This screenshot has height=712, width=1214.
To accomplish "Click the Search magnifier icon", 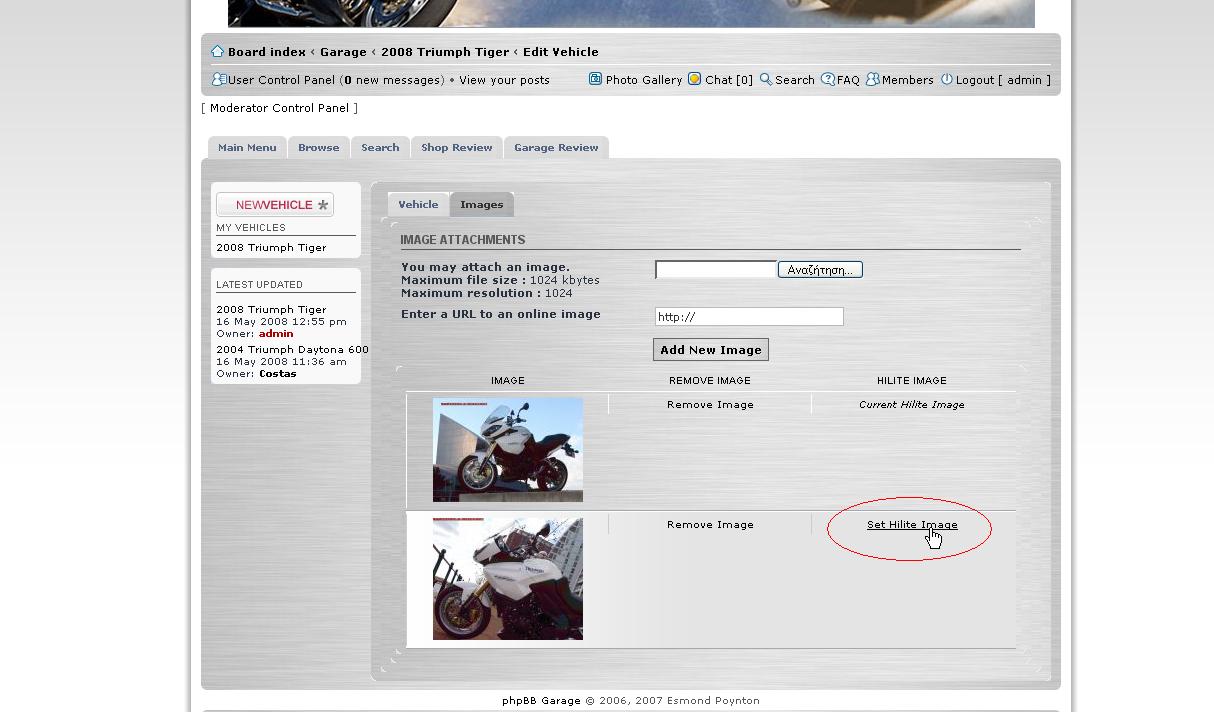I will pos(765,79).
